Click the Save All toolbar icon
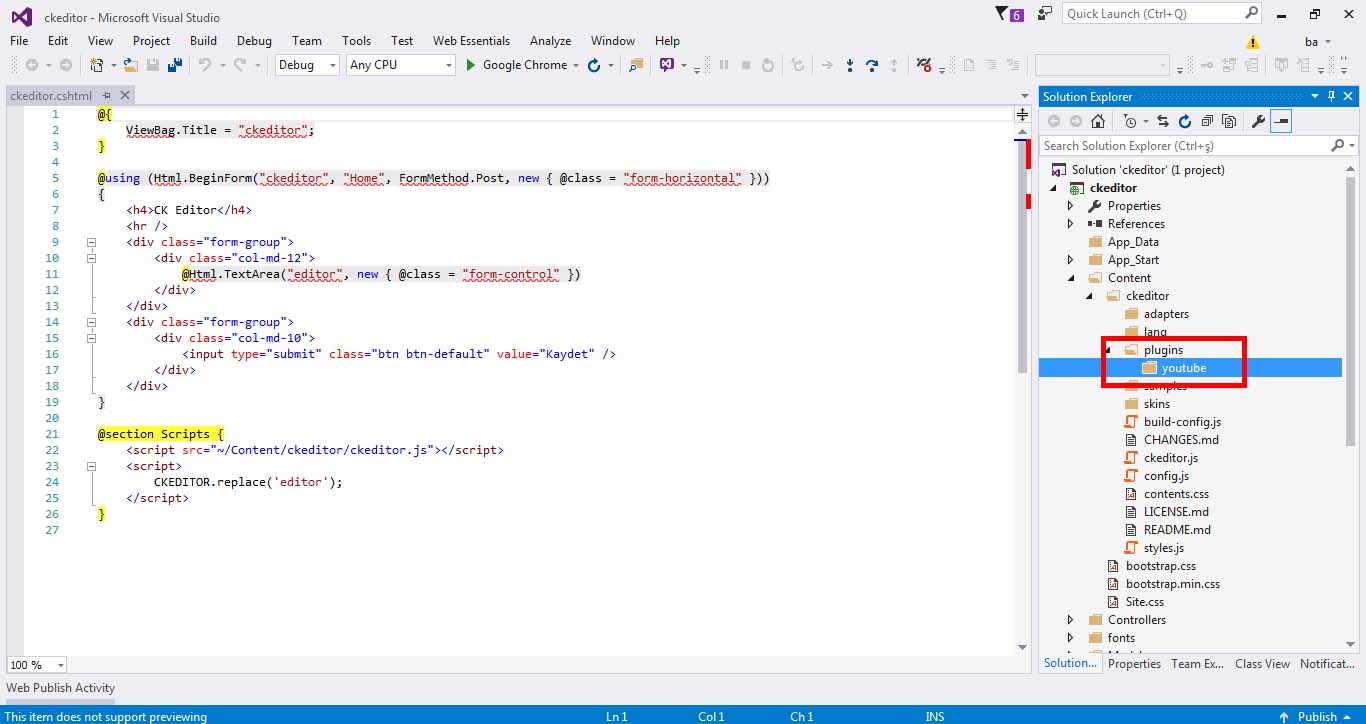 [175, 65]
